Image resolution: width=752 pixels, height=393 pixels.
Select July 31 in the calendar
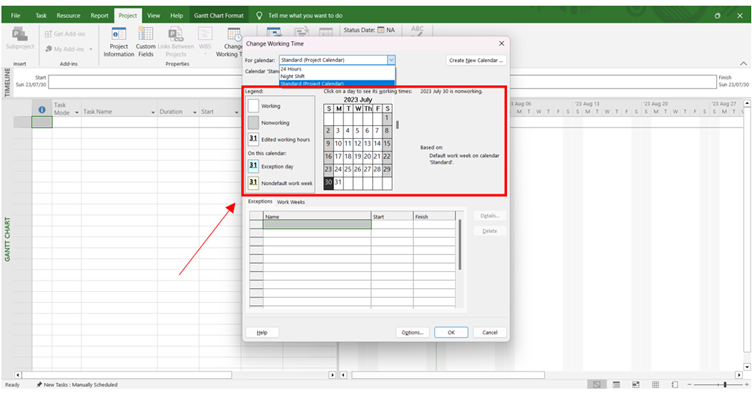tap(338, 182)
